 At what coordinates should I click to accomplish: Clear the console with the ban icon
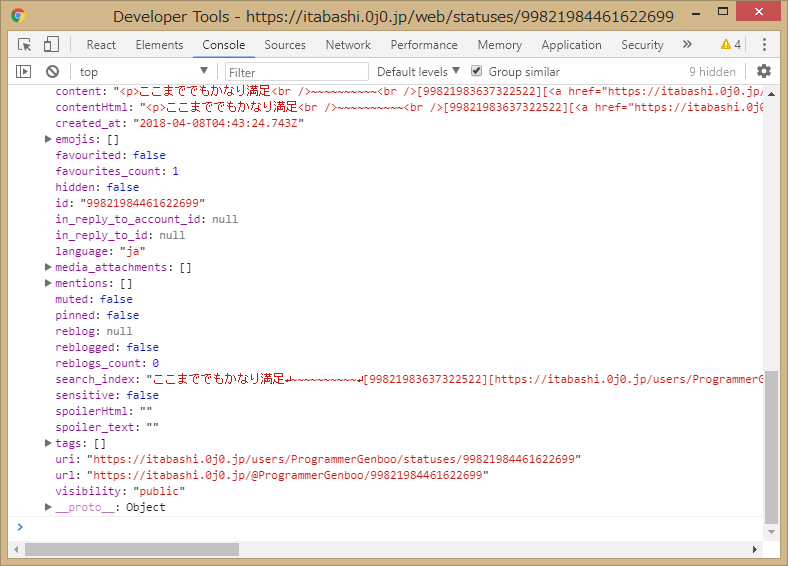(52, 72)
